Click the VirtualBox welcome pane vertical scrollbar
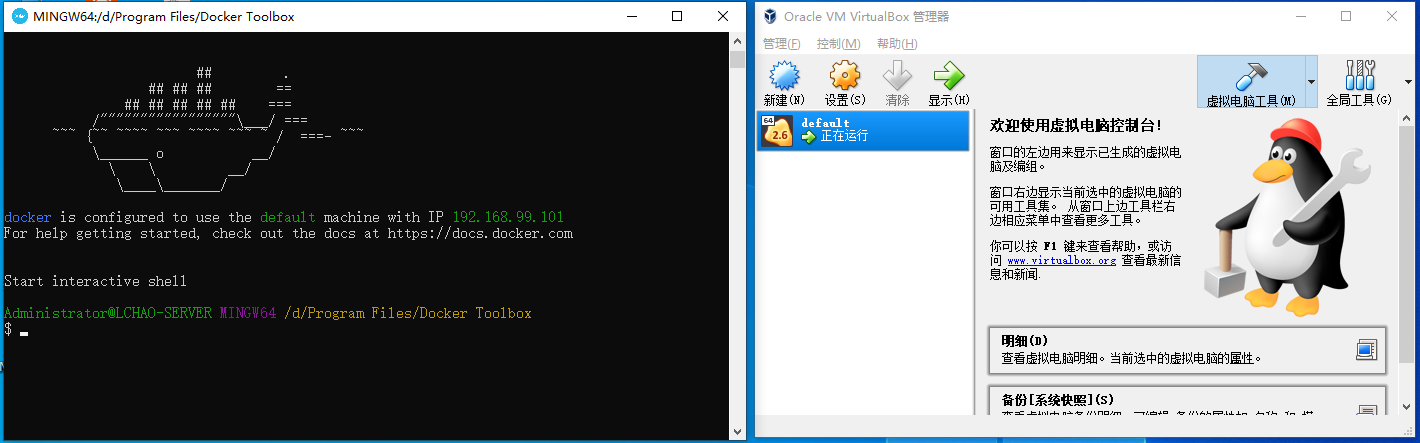The image size is (1420, 443). point(1405,262)
